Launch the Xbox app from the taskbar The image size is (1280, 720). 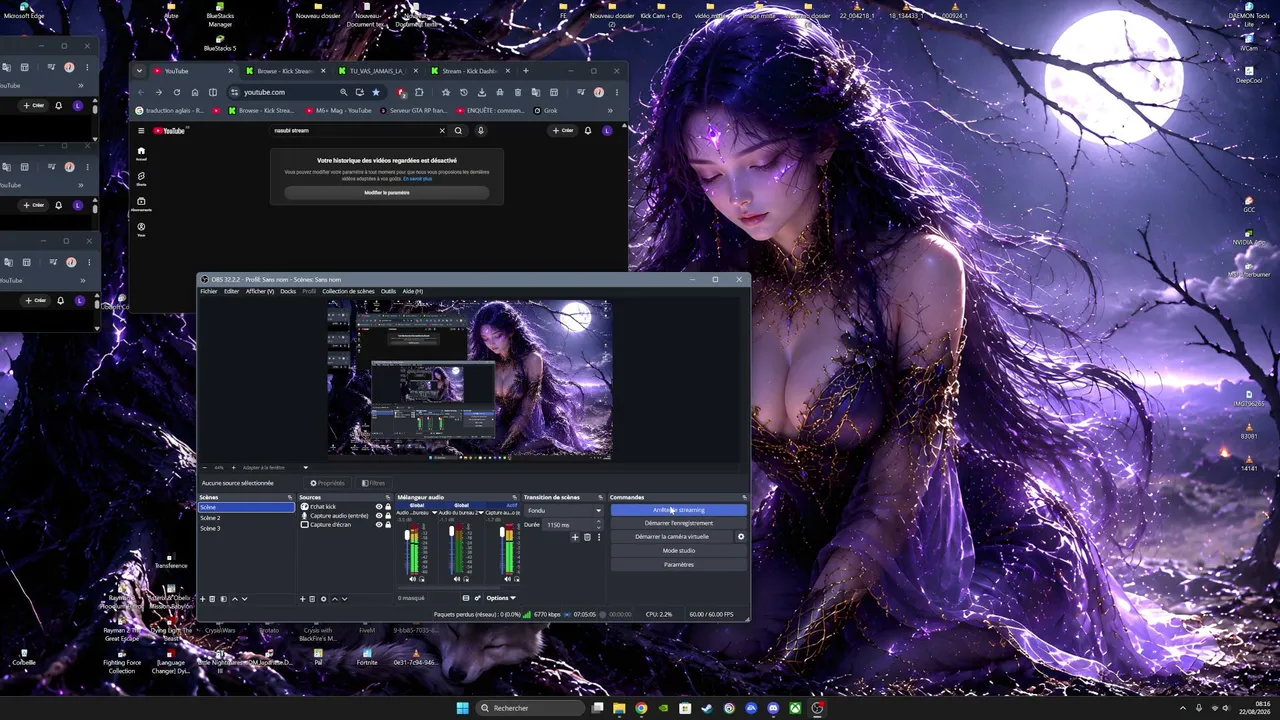795,708
